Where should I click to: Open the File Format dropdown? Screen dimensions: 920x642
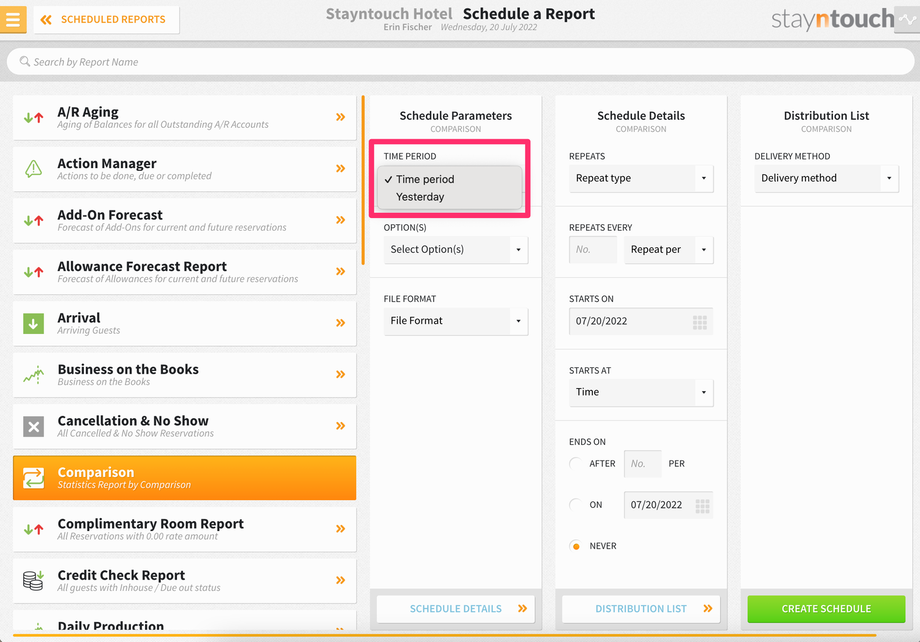point(456,321)
